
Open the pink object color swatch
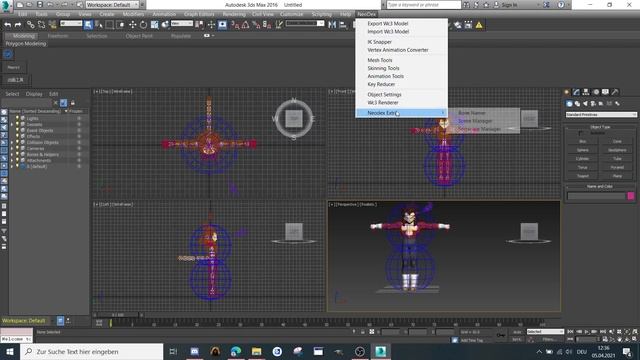pos(631,196)
